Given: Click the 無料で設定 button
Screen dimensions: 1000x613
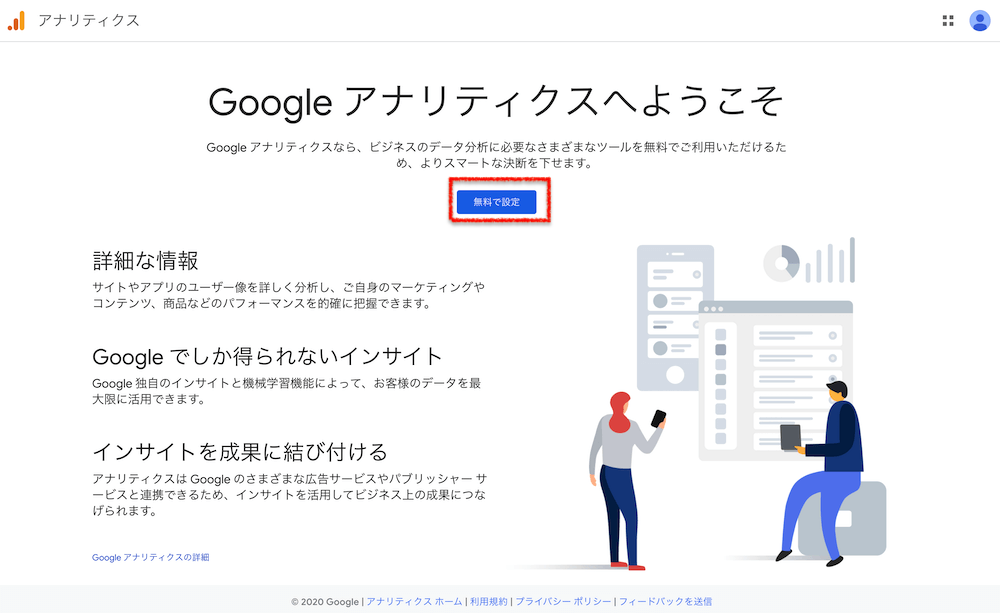Looking at the screenshot, I should 496,202.
